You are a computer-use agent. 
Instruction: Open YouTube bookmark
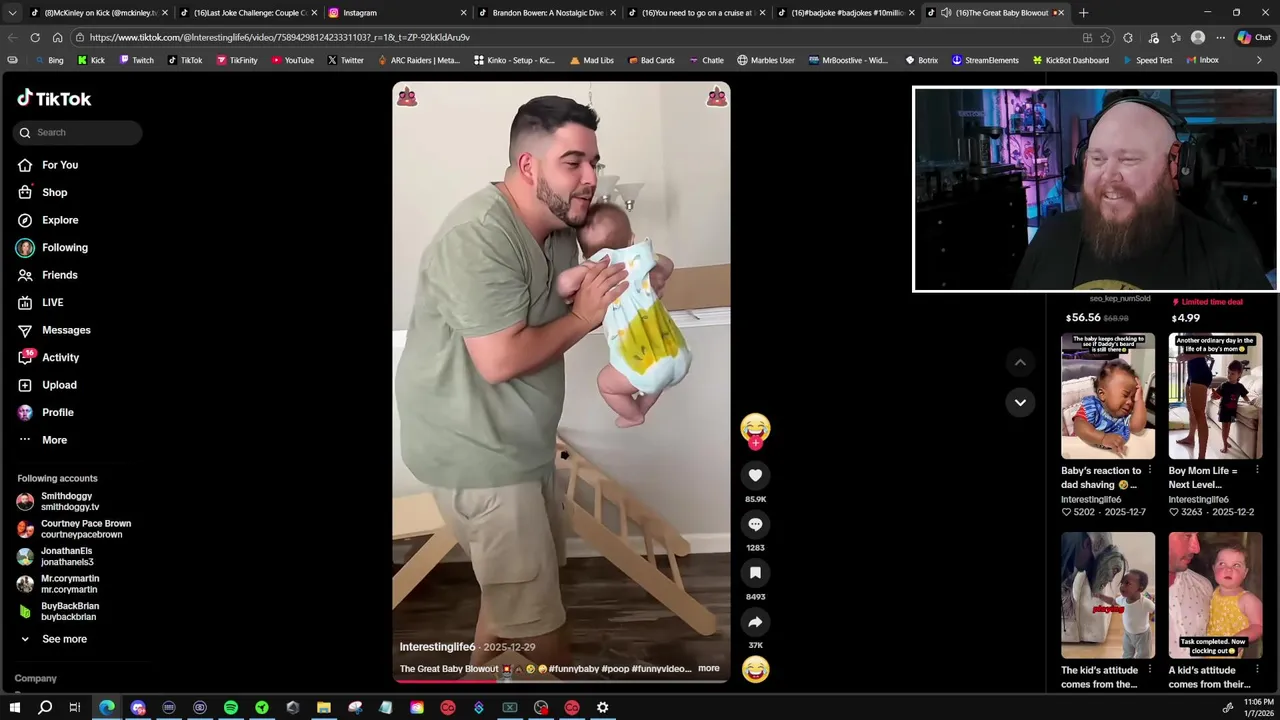[x=292, y=60]
